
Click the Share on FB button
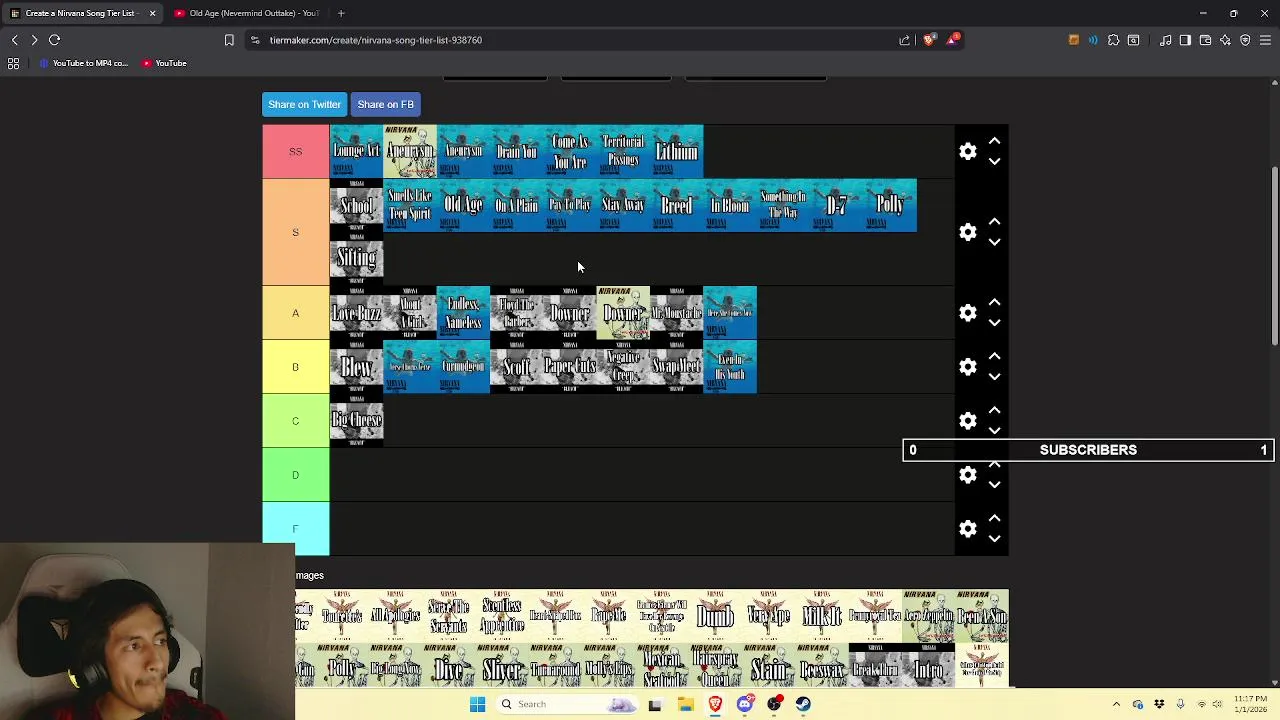coord(385,104)
